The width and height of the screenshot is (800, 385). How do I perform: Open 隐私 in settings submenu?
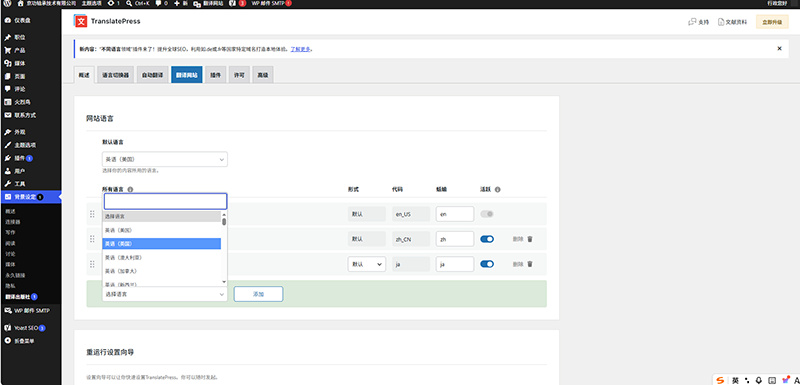10,286
